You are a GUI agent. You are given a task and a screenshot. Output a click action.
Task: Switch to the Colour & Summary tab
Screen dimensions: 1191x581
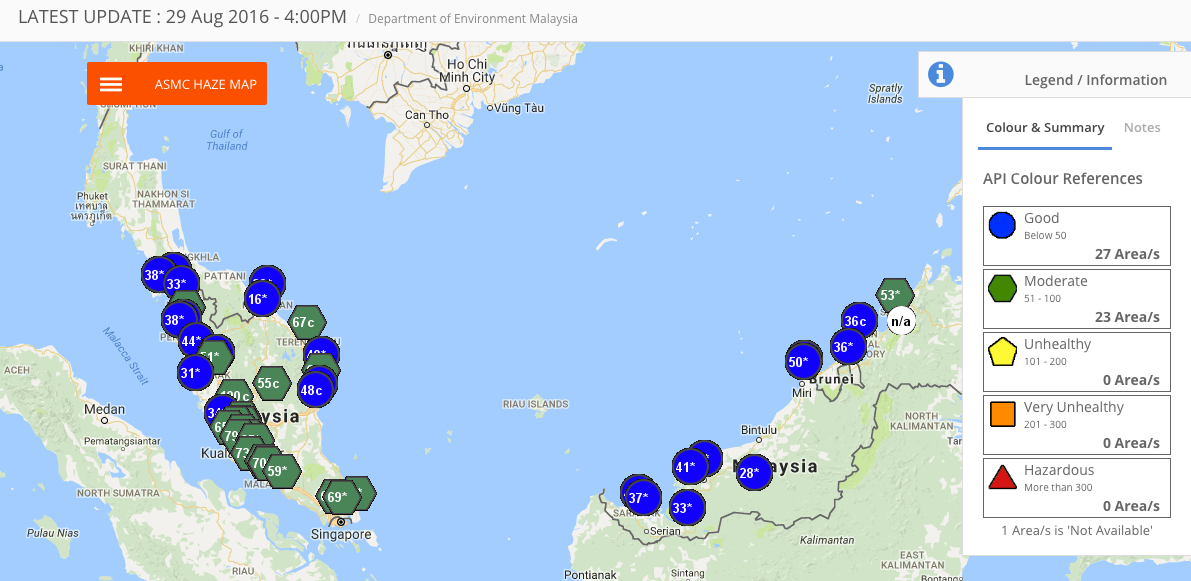1044,128
